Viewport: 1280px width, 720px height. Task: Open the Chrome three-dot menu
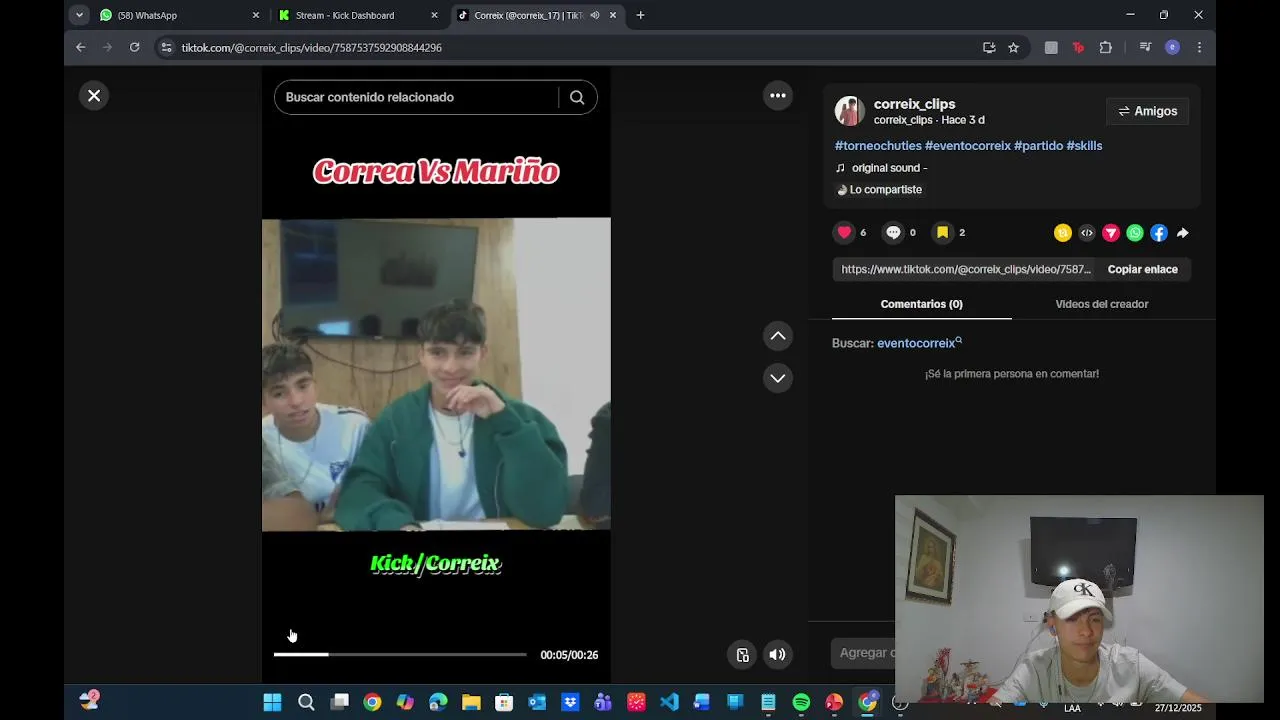pyautogui.click(x=1199, y=47)
